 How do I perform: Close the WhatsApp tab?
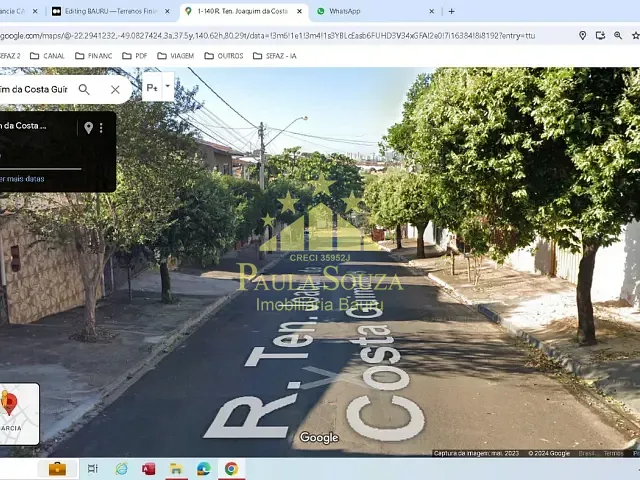[431, 11]
